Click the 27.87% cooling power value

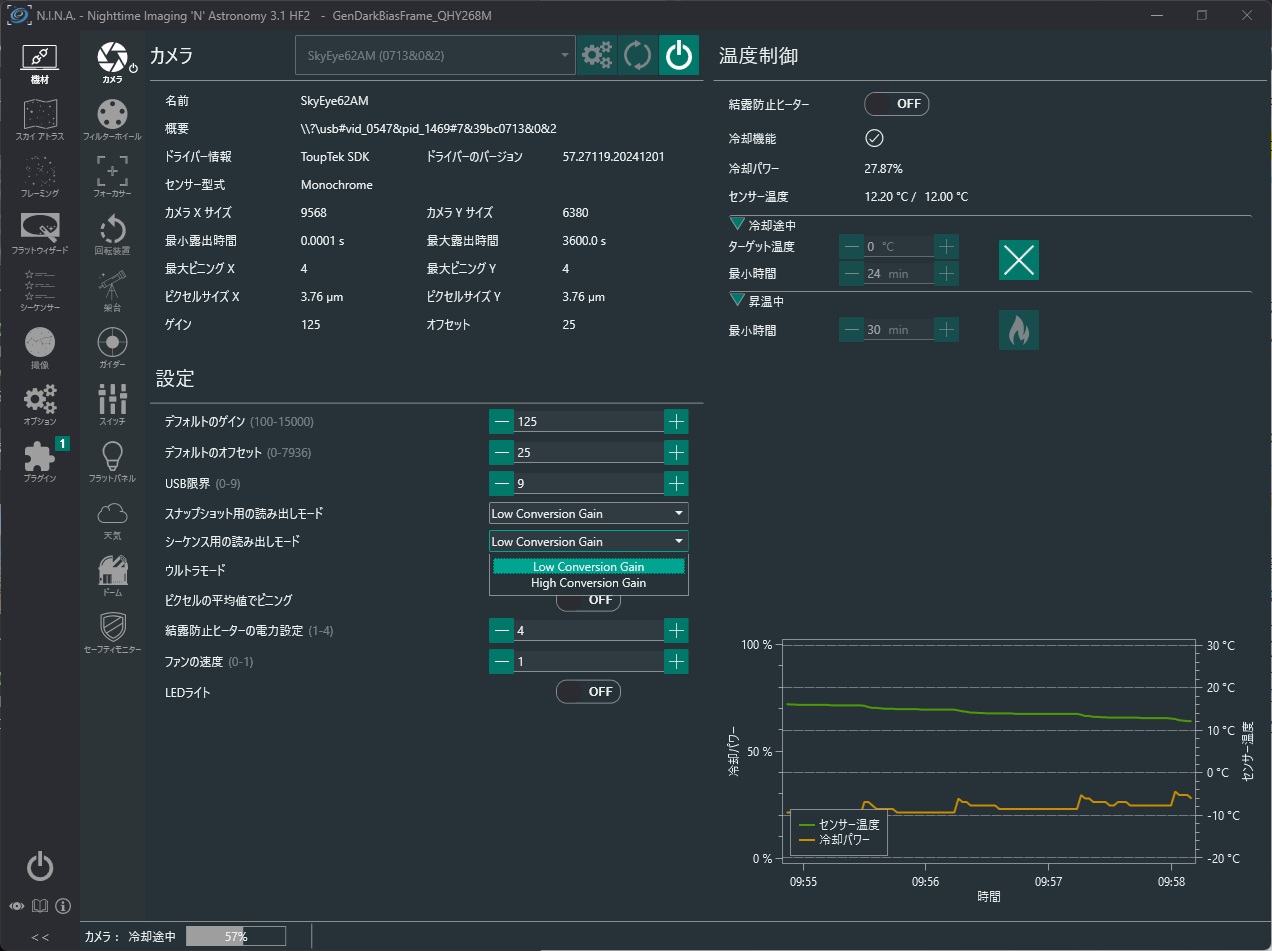click(883, 169)
